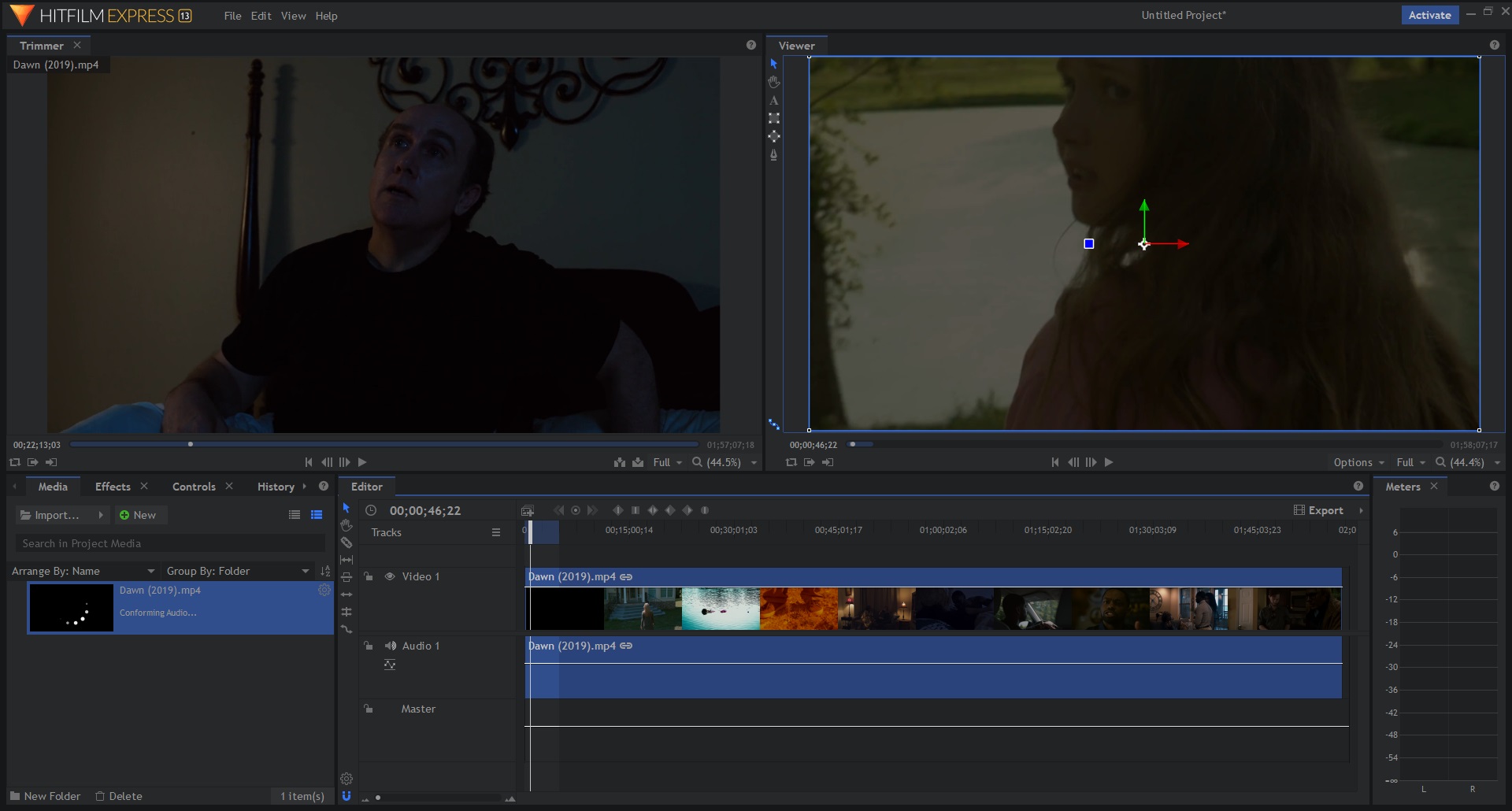The height and width of the screenshot is (811, 1512).
Task: Toggle timeline snapping magnet
Action: point(346,796)
